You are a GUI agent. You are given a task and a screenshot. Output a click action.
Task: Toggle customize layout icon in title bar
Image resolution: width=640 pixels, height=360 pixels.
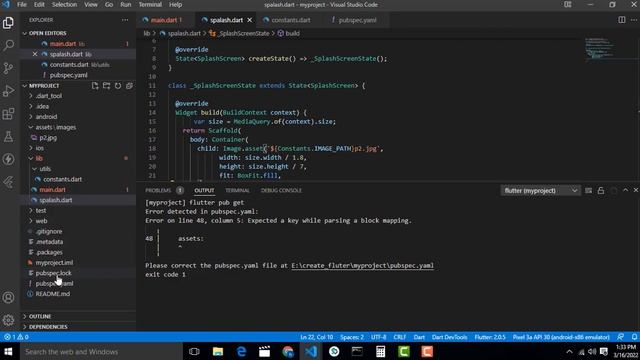pyautogui.click(x=568, y=4)
